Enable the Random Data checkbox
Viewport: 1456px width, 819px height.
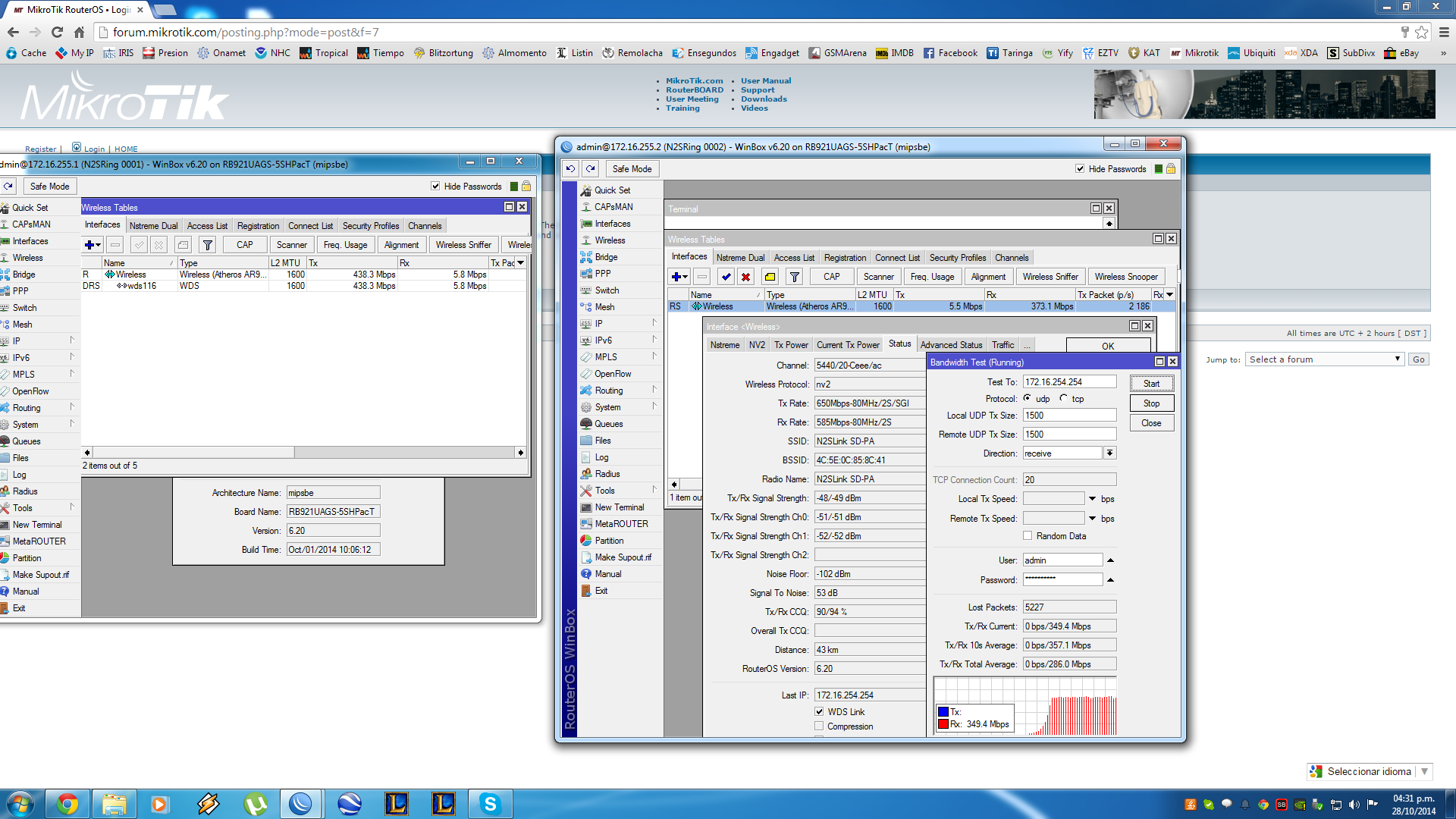(1028, 536)
